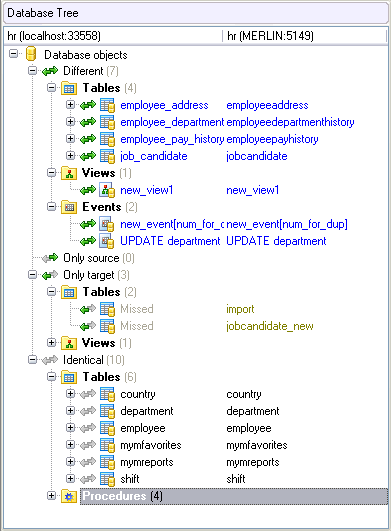
Task: Expand the employee_address table node
Action: tap(70, 105)
